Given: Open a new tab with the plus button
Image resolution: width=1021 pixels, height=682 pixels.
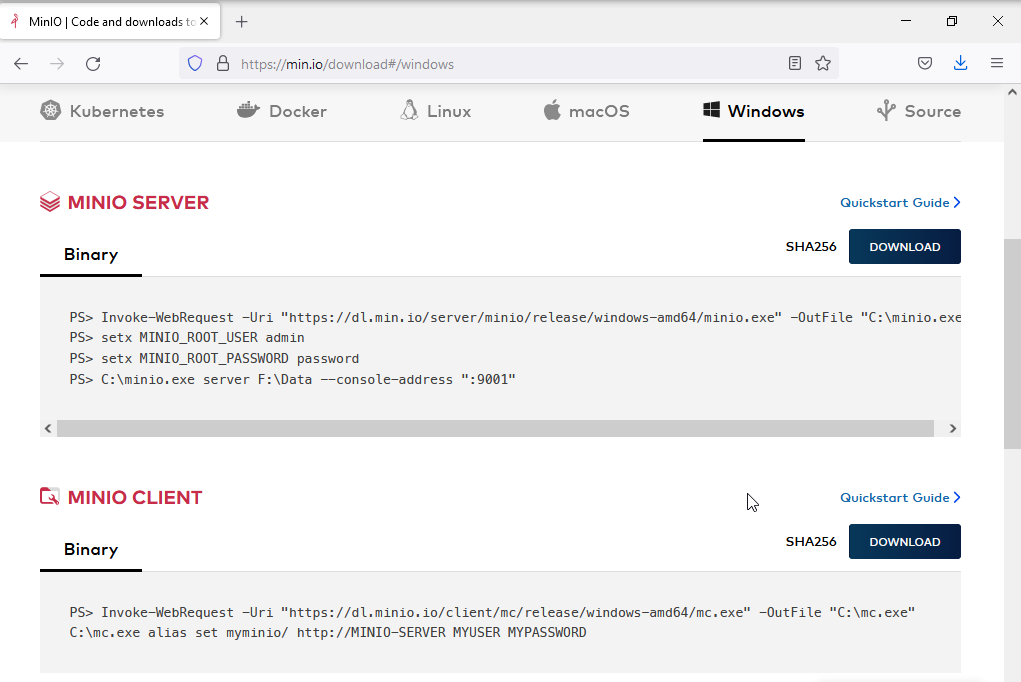Looking at the screenshot, I should (241, 22).
